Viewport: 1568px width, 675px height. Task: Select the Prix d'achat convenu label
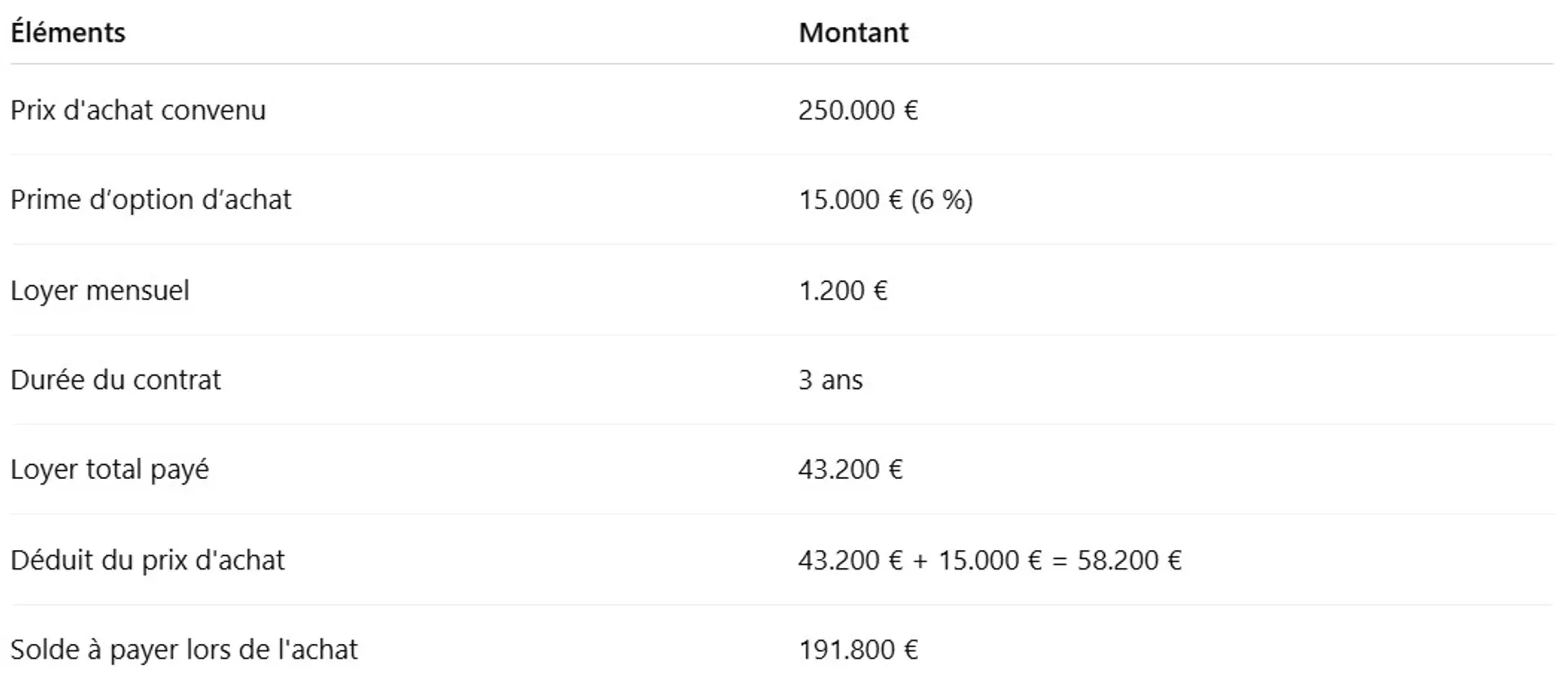point(138,110)
